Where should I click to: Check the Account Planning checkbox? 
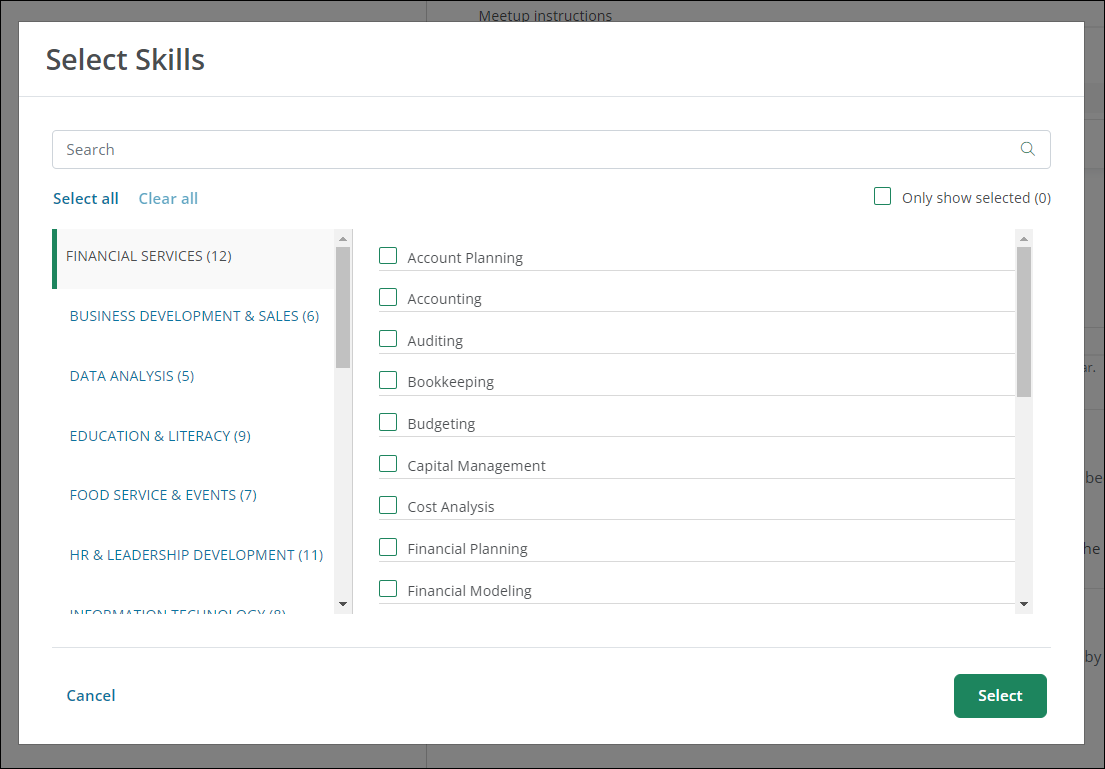pyautogui.click(x=388, y=256)
